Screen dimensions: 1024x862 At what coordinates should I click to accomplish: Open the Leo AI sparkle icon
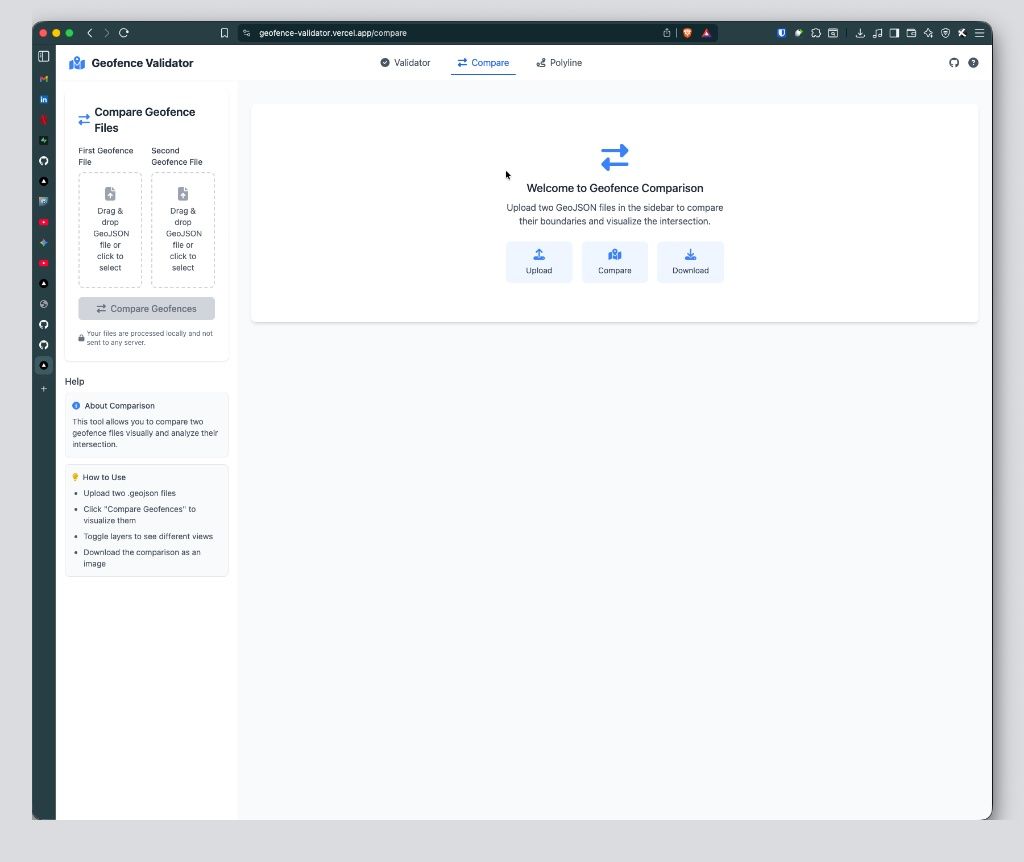coord(928,33)
